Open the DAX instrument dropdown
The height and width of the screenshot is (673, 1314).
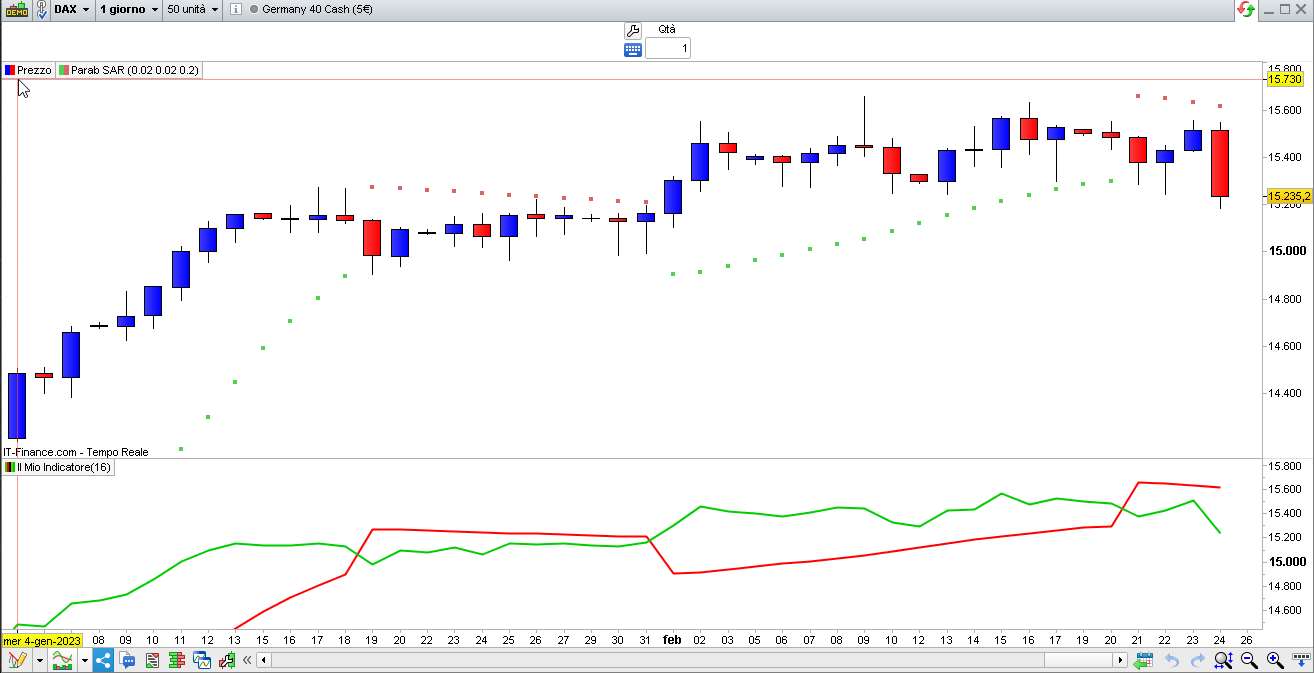click(x=73, y=9)
